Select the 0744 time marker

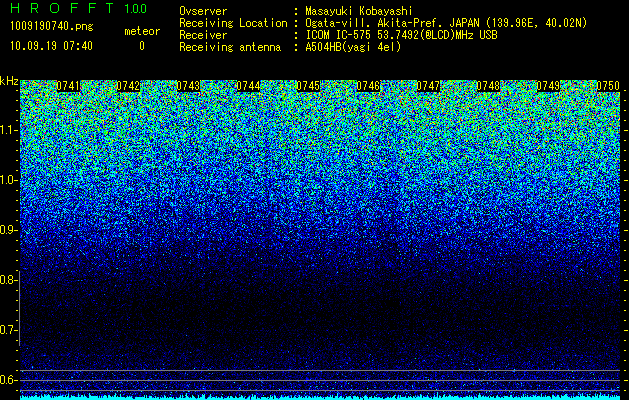[x=248, y=86]
